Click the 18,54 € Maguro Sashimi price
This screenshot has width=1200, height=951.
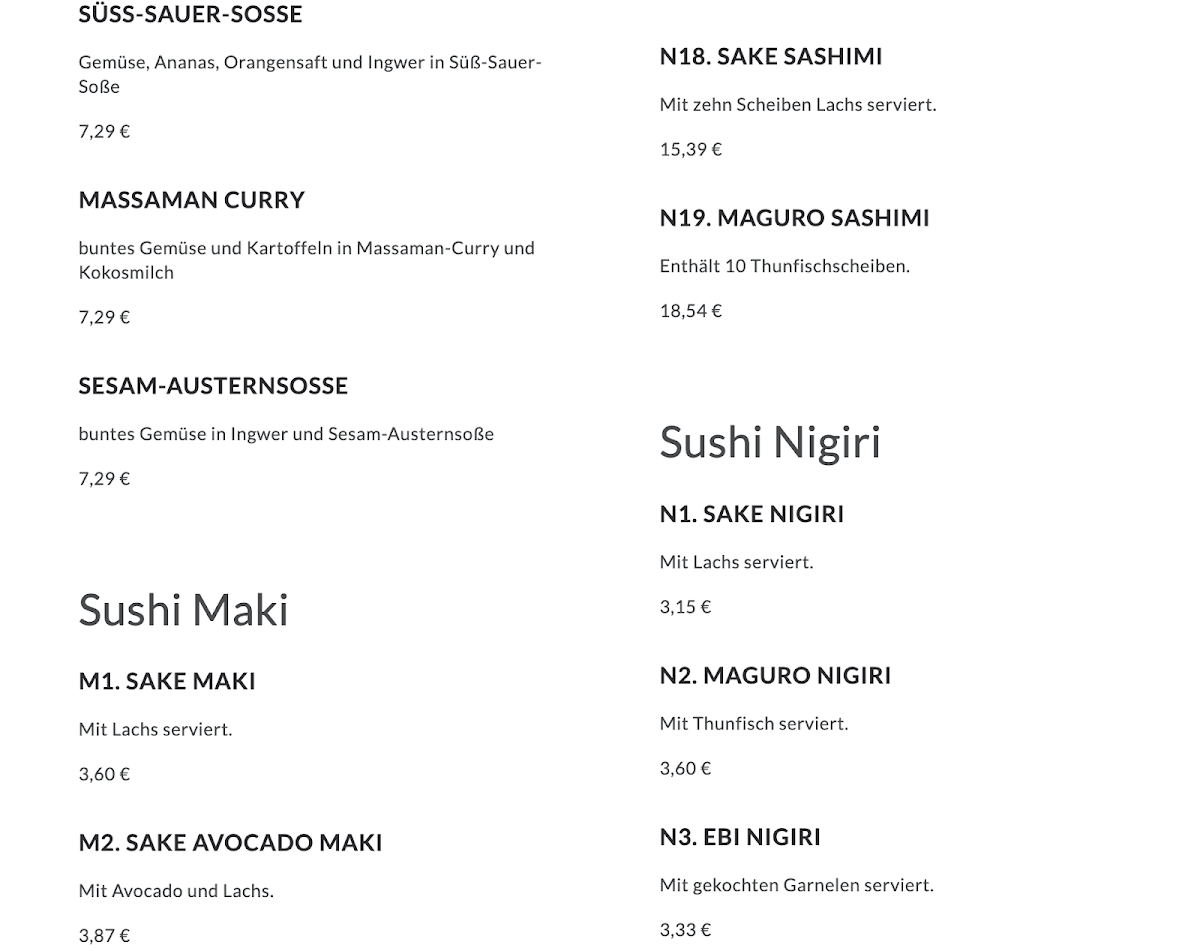pos(690,311)
